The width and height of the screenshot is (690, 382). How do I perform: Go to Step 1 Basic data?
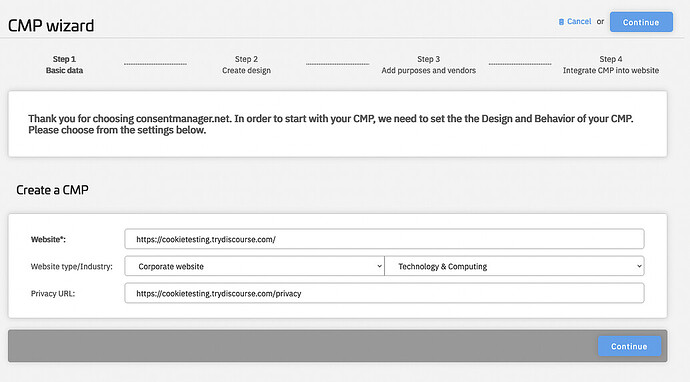point(64,65)
